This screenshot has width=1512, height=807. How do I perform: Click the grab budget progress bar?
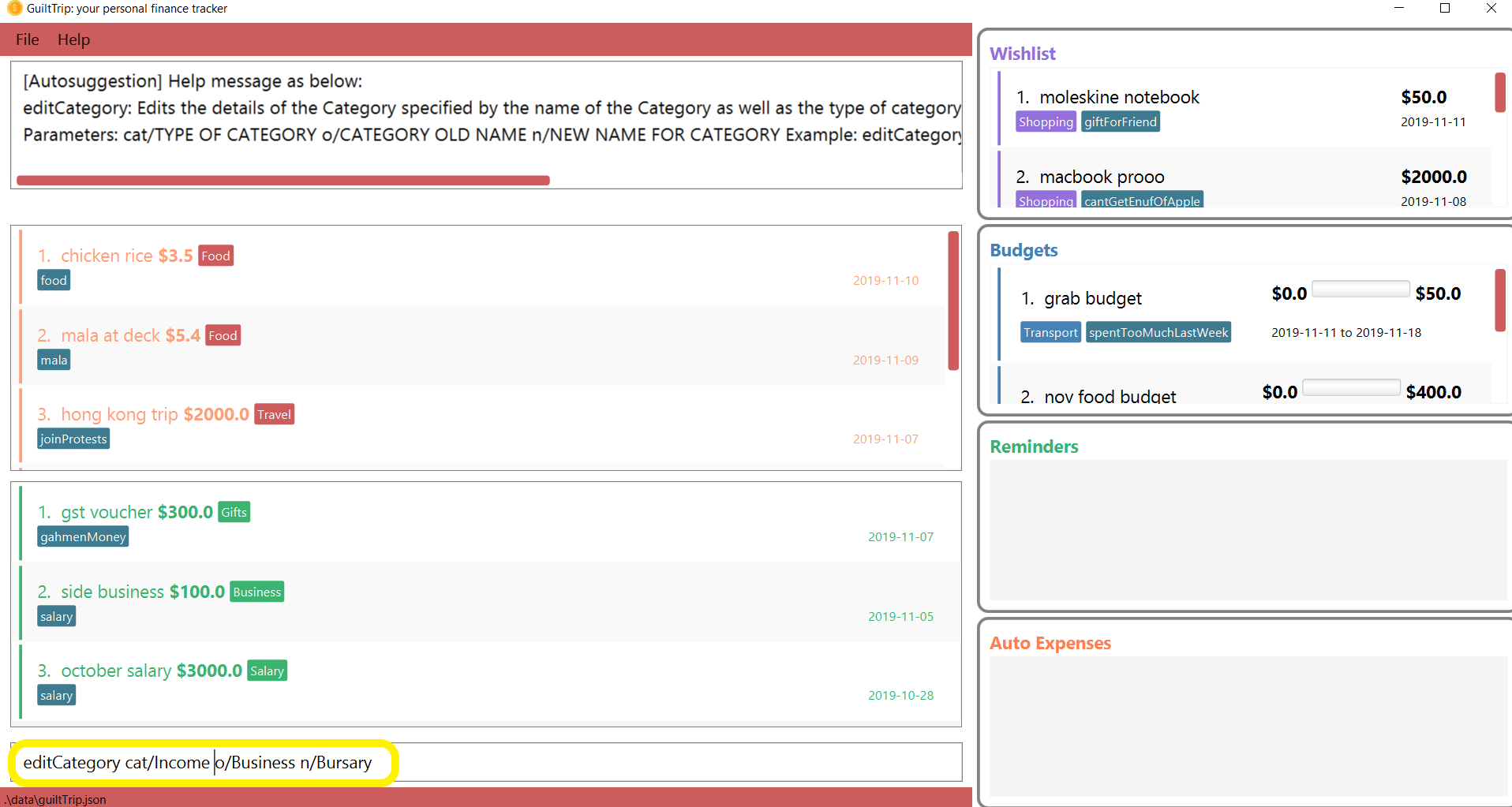pyautogui.click(x=1360, y=289)
